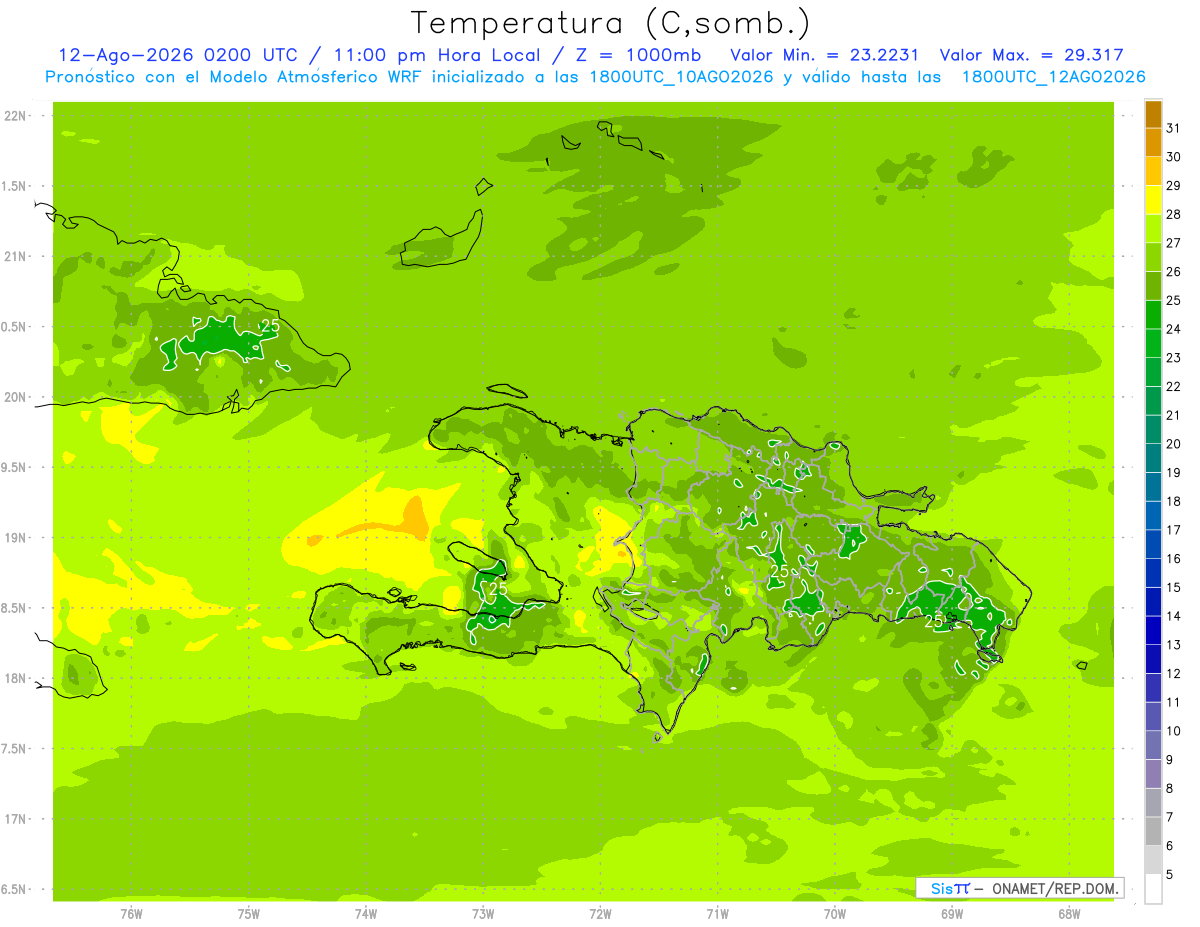This screenshot has height=927, width=1200.
Task: Click the "18N" latitude axis label
Action: click(17, 678)
